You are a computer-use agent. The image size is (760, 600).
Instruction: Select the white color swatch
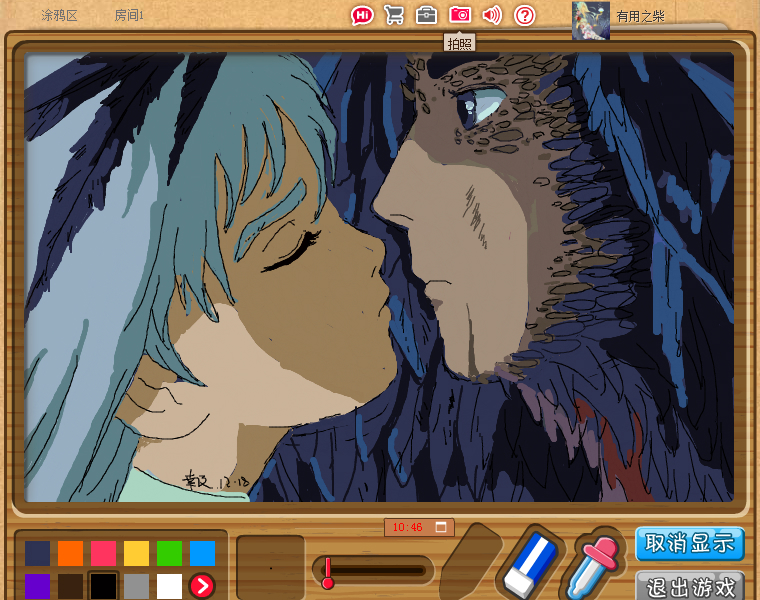point(169,586)
